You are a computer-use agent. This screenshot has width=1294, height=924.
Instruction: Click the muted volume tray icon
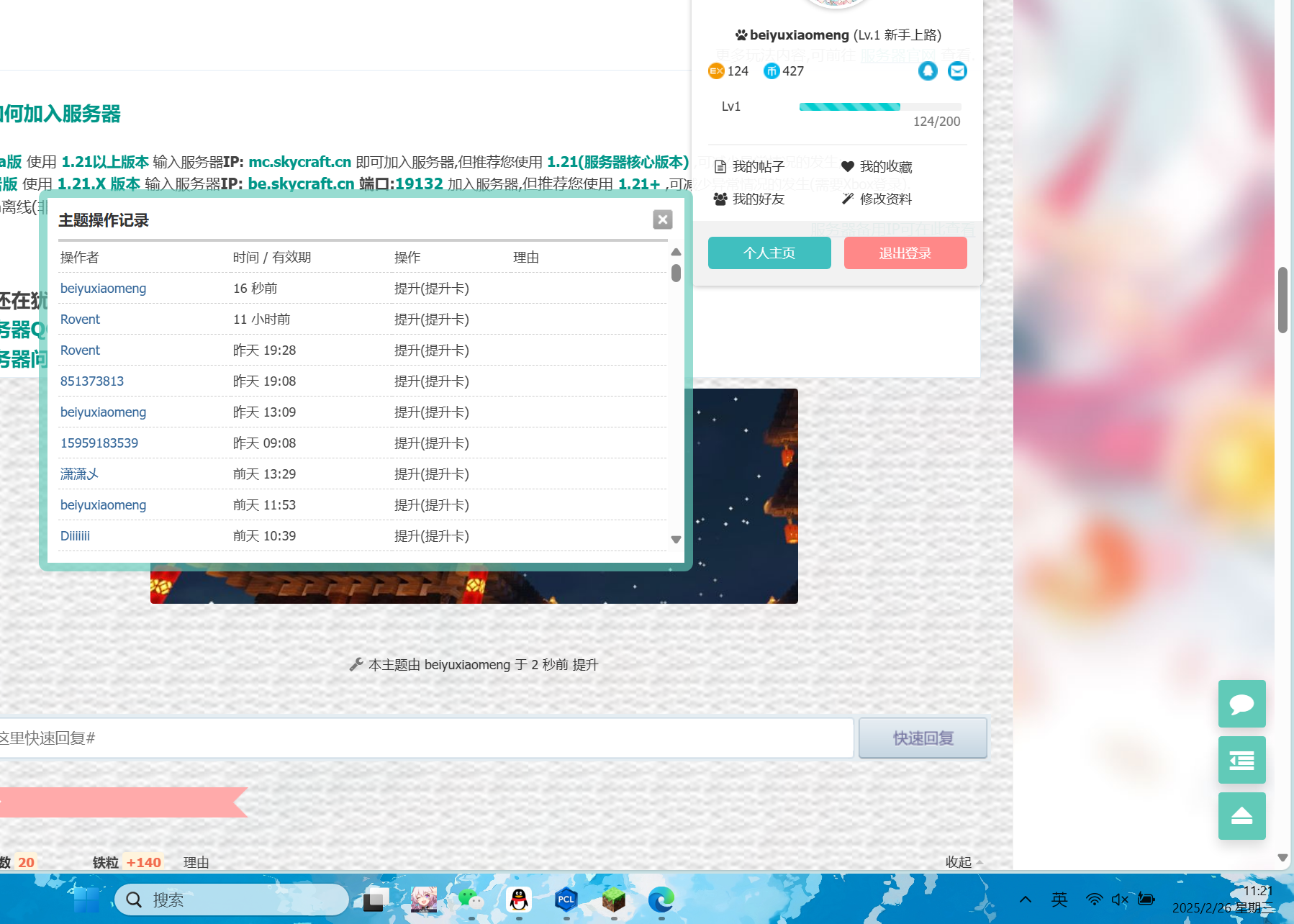pos(1120,900)
